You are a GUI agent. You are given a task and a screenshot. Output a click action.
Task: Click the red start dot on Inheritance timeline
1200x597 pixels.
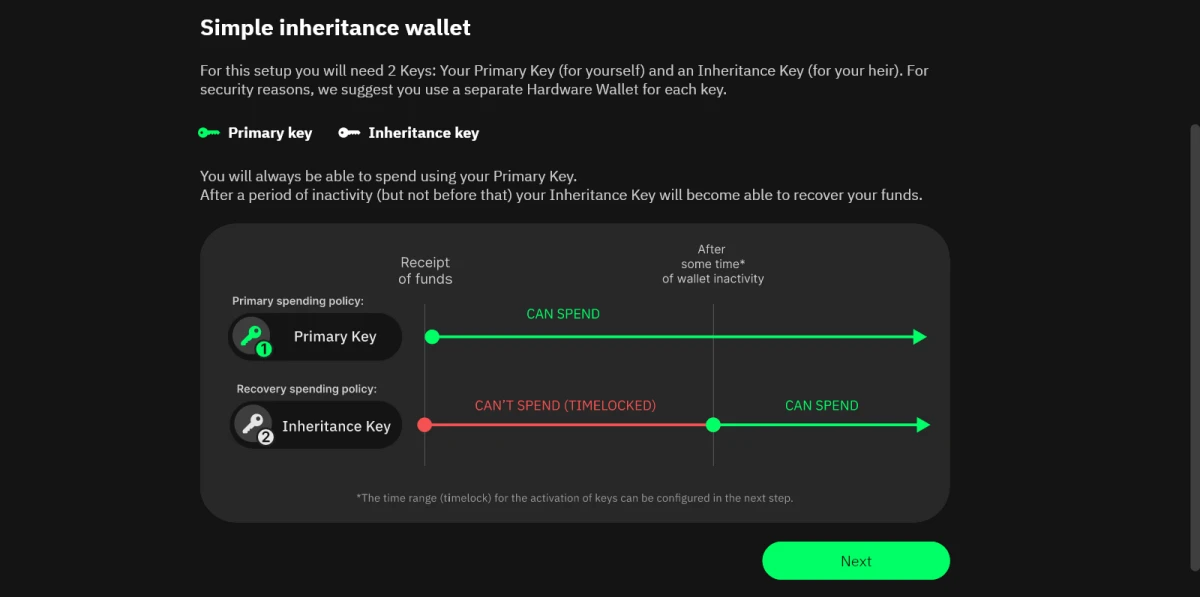[424, 425]
